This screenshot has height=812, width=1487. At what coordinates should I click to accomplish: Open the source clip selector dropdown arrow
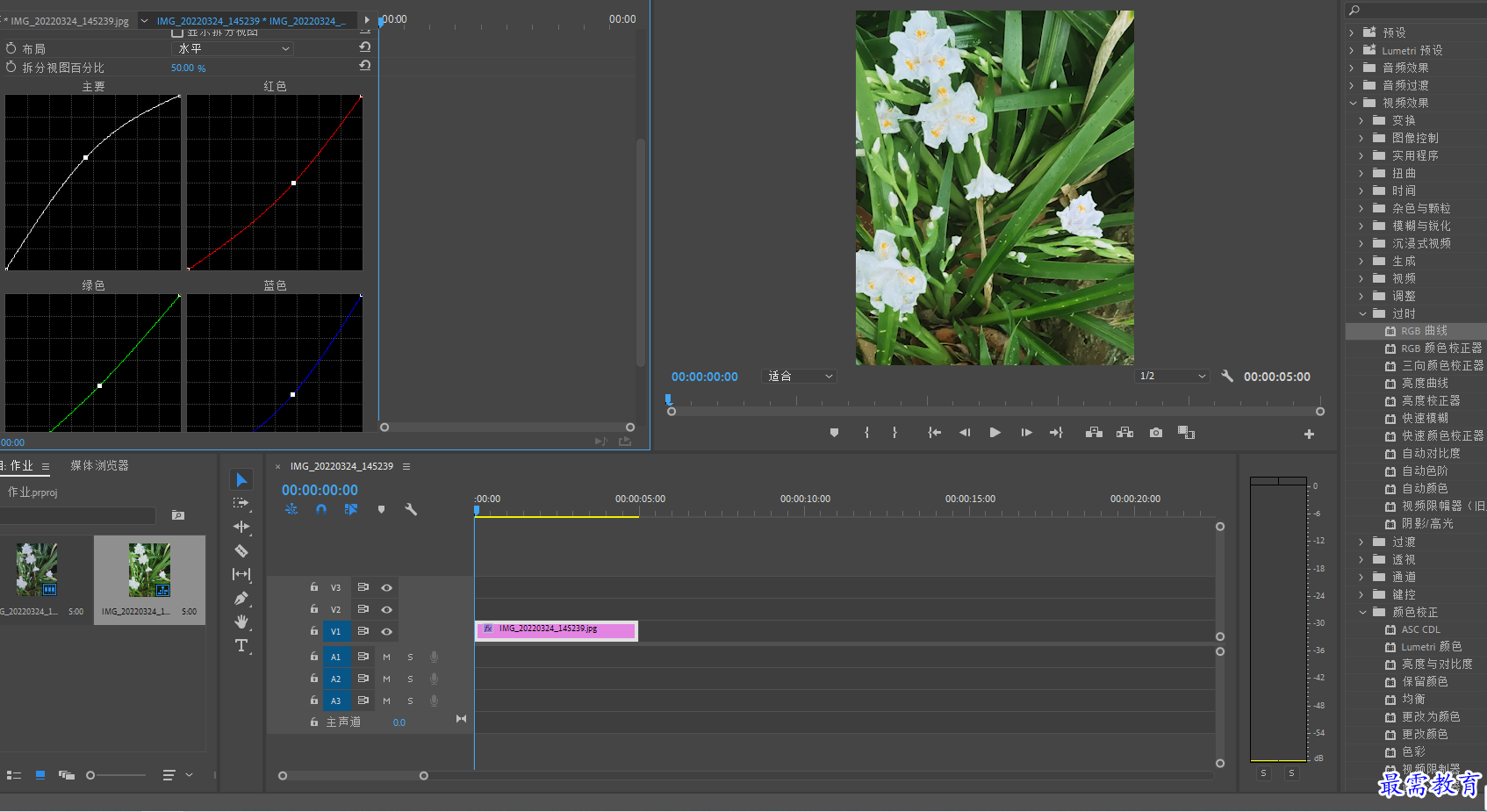click(x=144, y=20)
